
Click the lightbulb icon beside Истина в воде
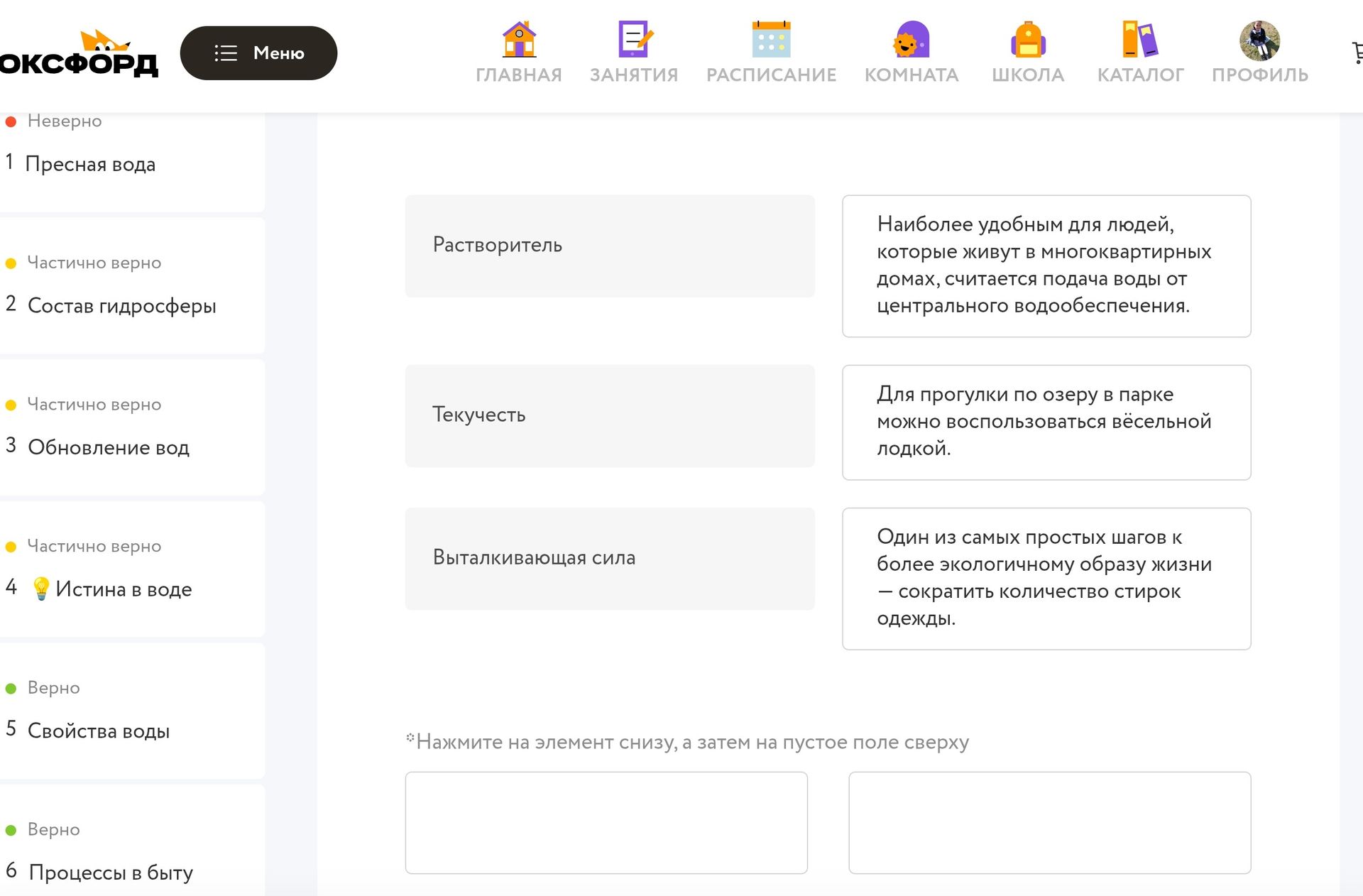coord(41,589)
